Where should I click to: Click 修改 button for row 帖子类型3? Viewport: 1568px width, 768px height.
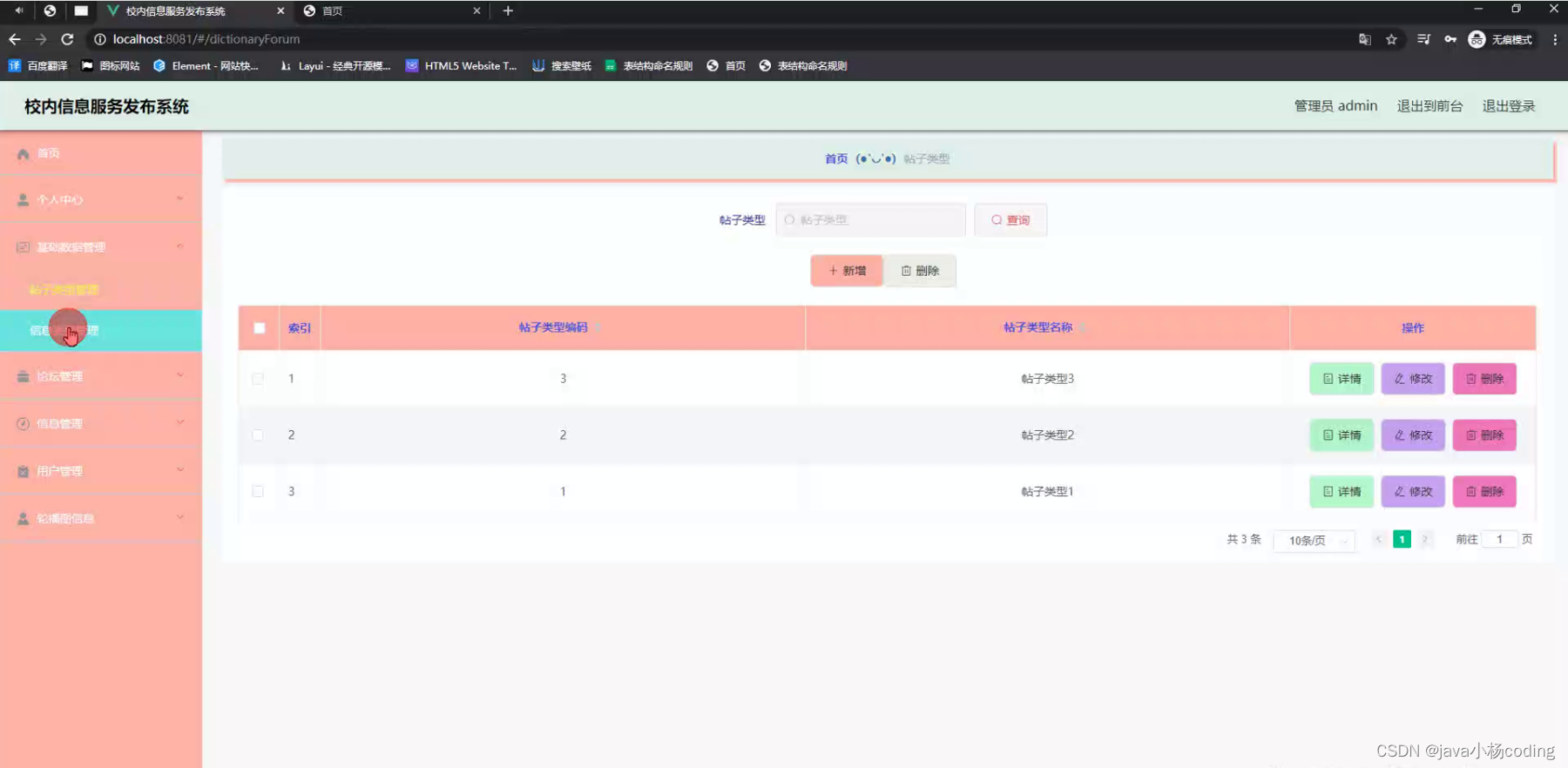coord(1413,379)
